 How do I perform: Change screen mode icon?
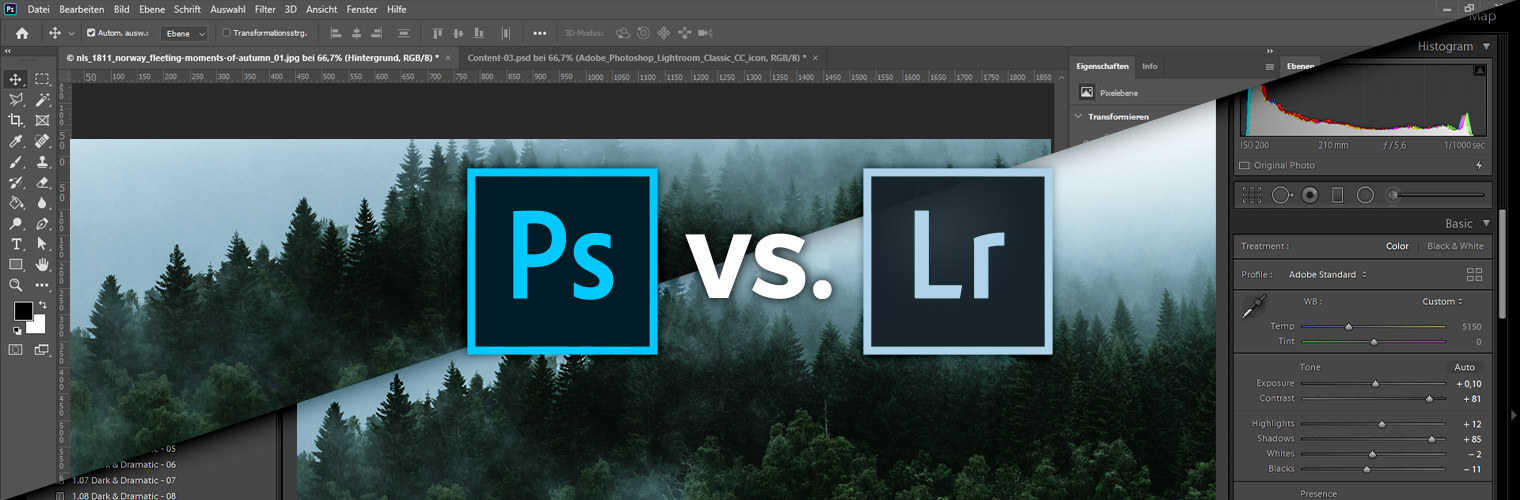[x=43, y=349]
